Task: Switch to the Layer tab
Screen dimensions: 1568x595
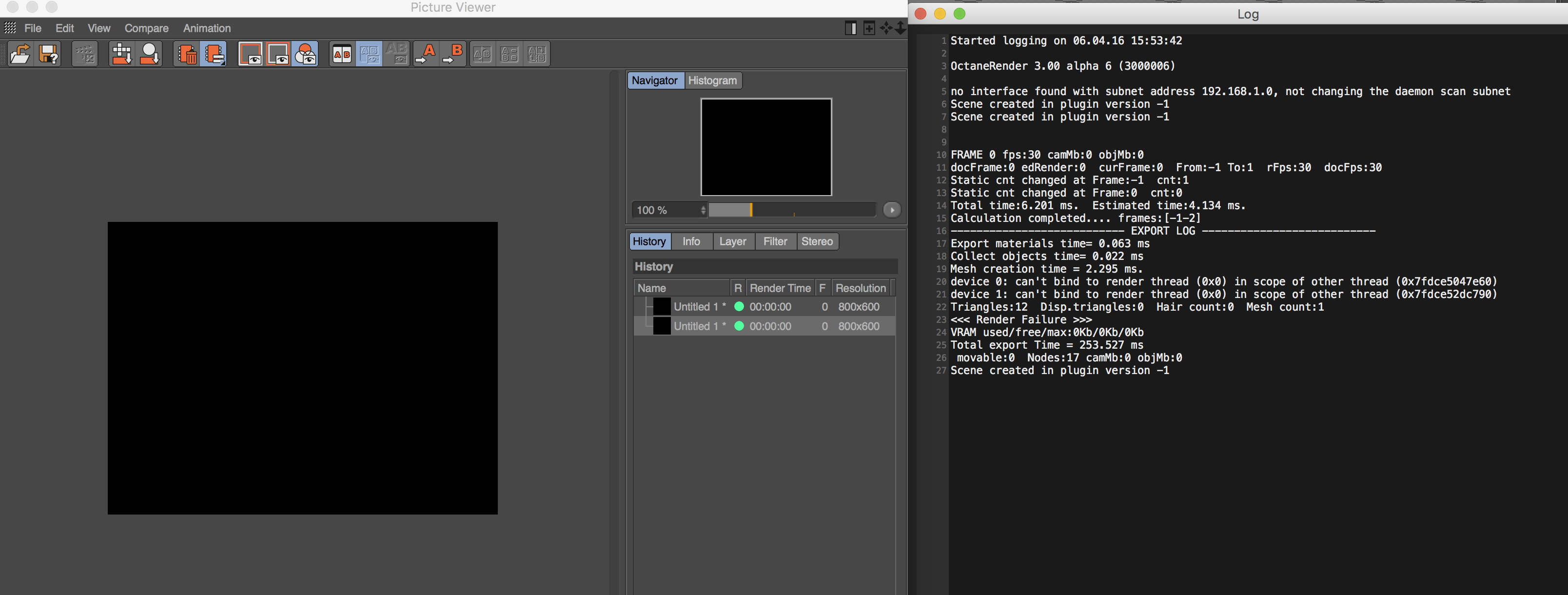Action: (732, 242)
